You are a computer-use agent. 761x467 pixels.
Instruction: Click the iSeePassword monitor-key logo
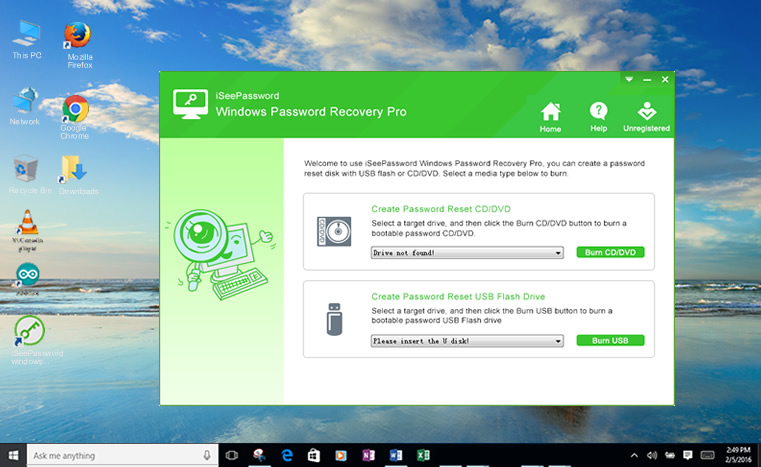(x=190, y=104)
